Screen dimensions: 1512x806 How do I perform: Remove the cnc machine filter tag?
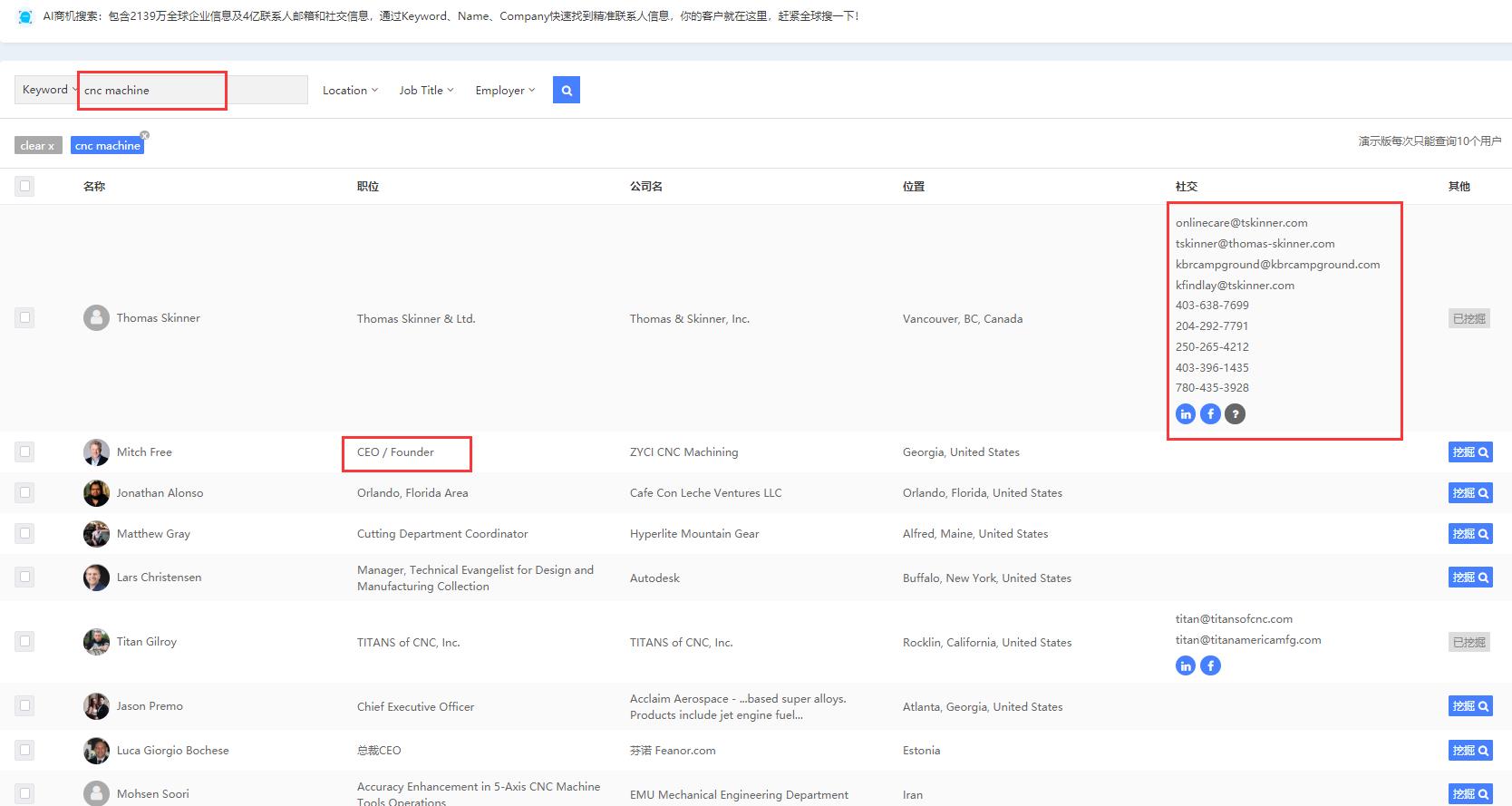pyautogui.click(x=144, y=136)
